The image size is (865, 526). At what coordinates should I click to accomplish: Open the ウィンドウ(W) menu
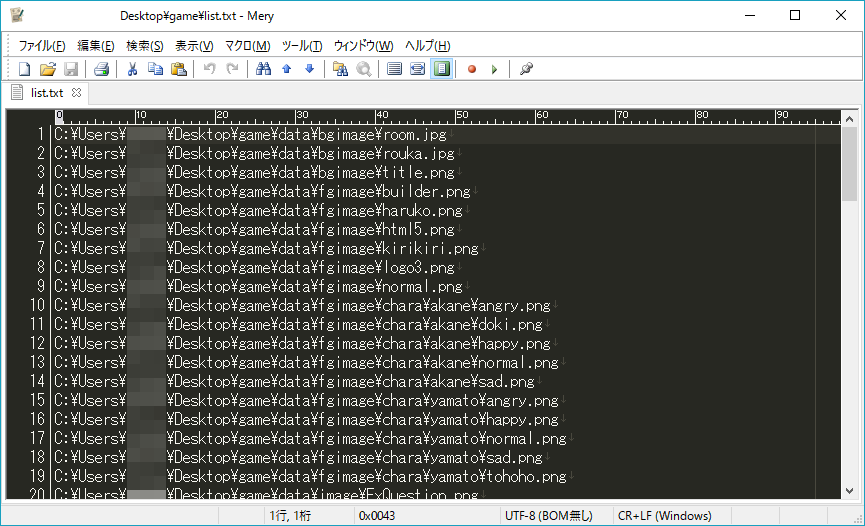click(x=364, y=46)
